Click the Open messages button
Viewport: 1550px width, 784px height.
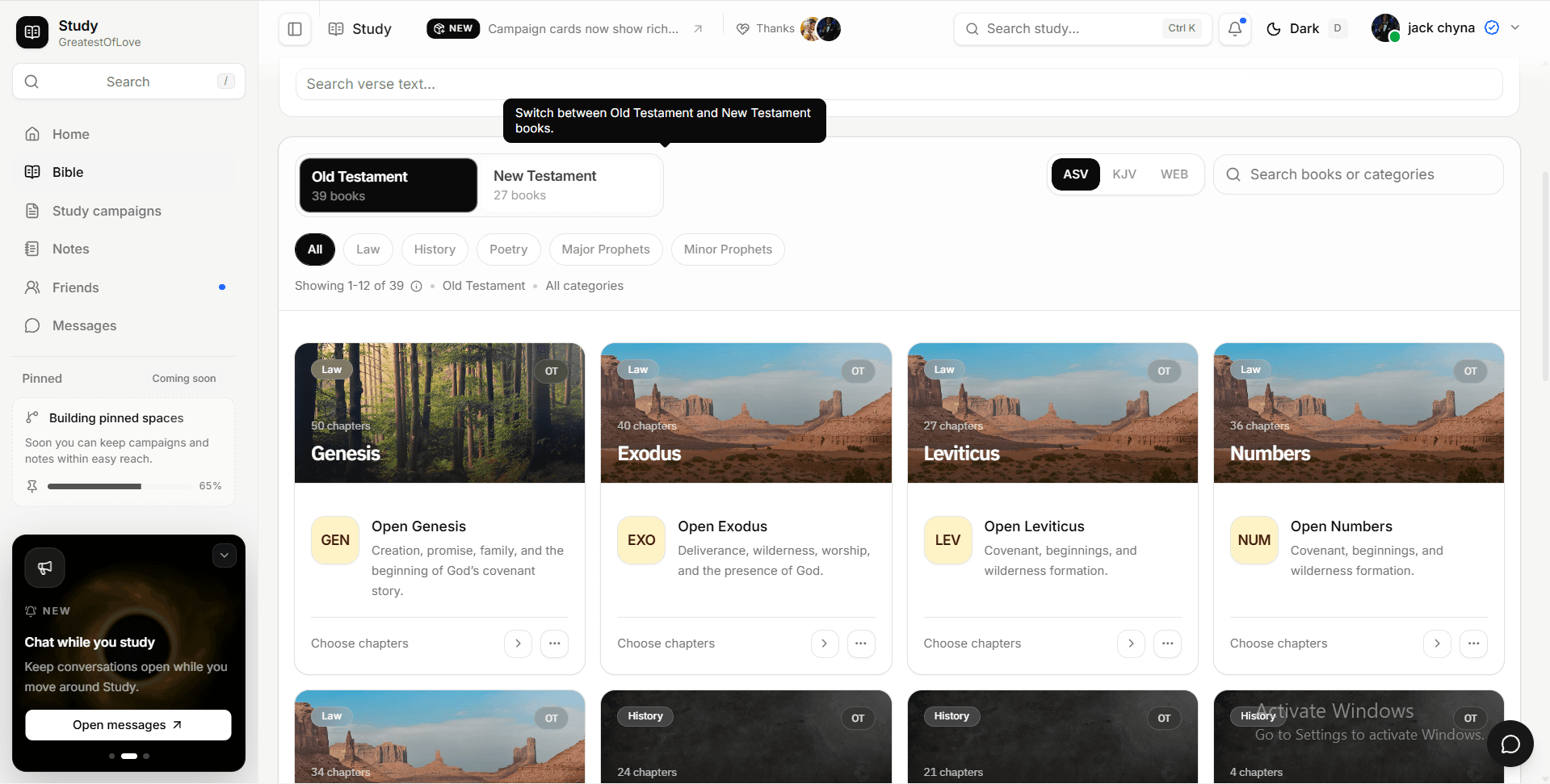pyautogui.click(x=128, y=725)
